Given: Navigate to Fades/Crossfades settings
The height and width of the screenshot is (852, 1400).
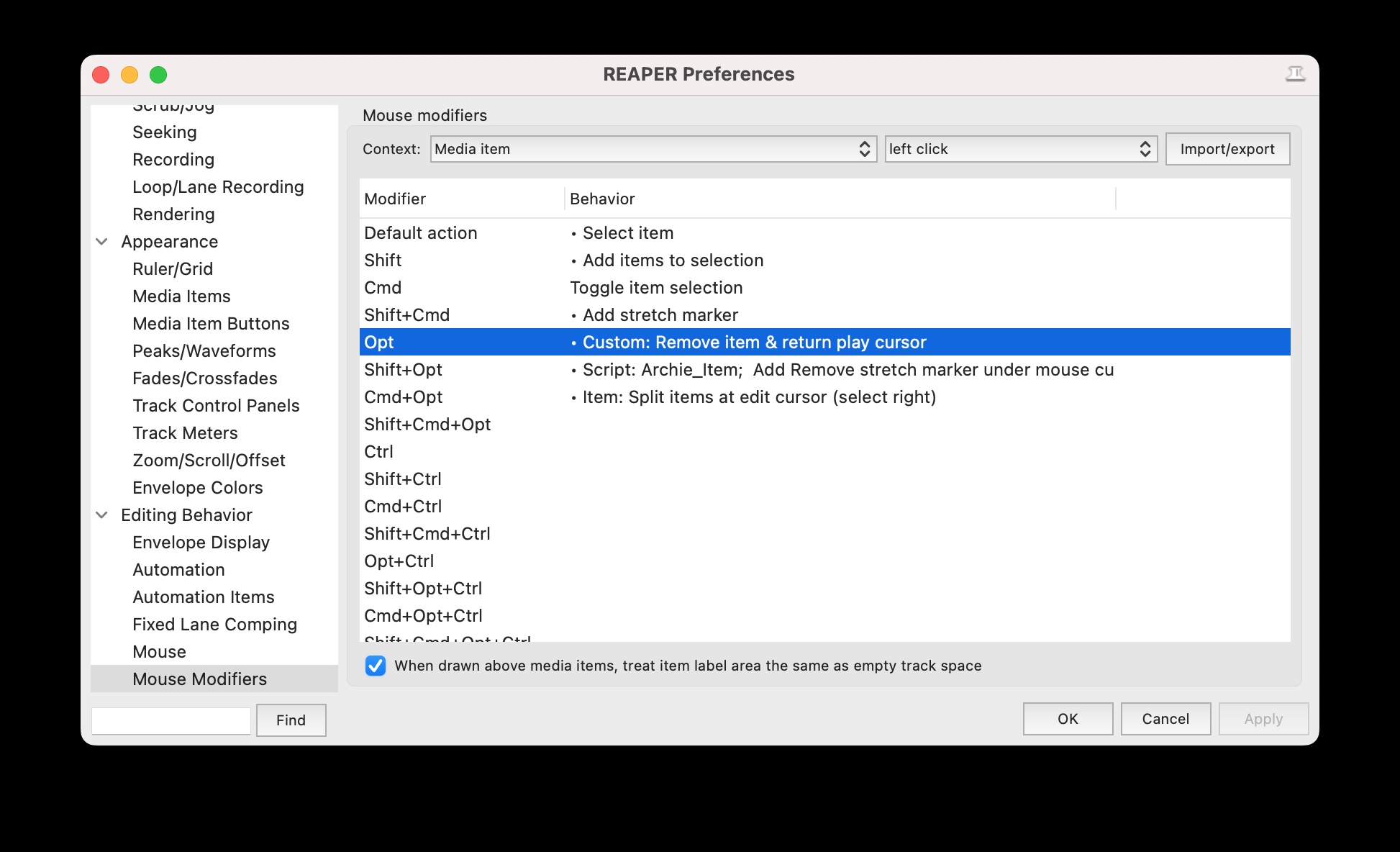Looking at the screenshot, I should pos(206,377).
